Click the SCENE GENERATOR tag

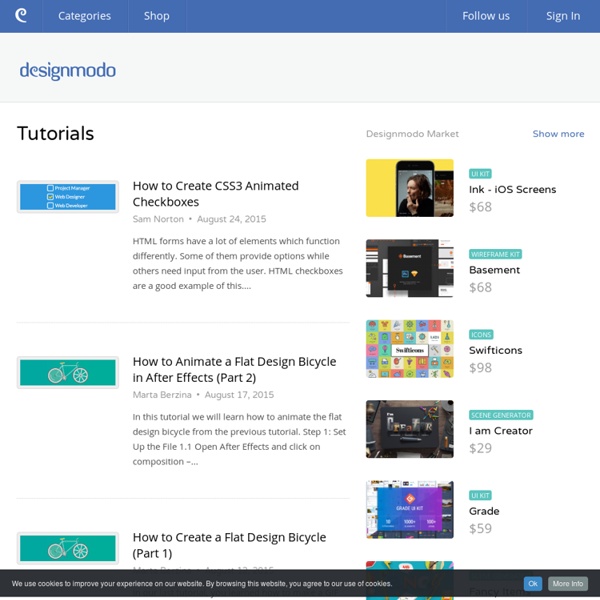point(501,415)
